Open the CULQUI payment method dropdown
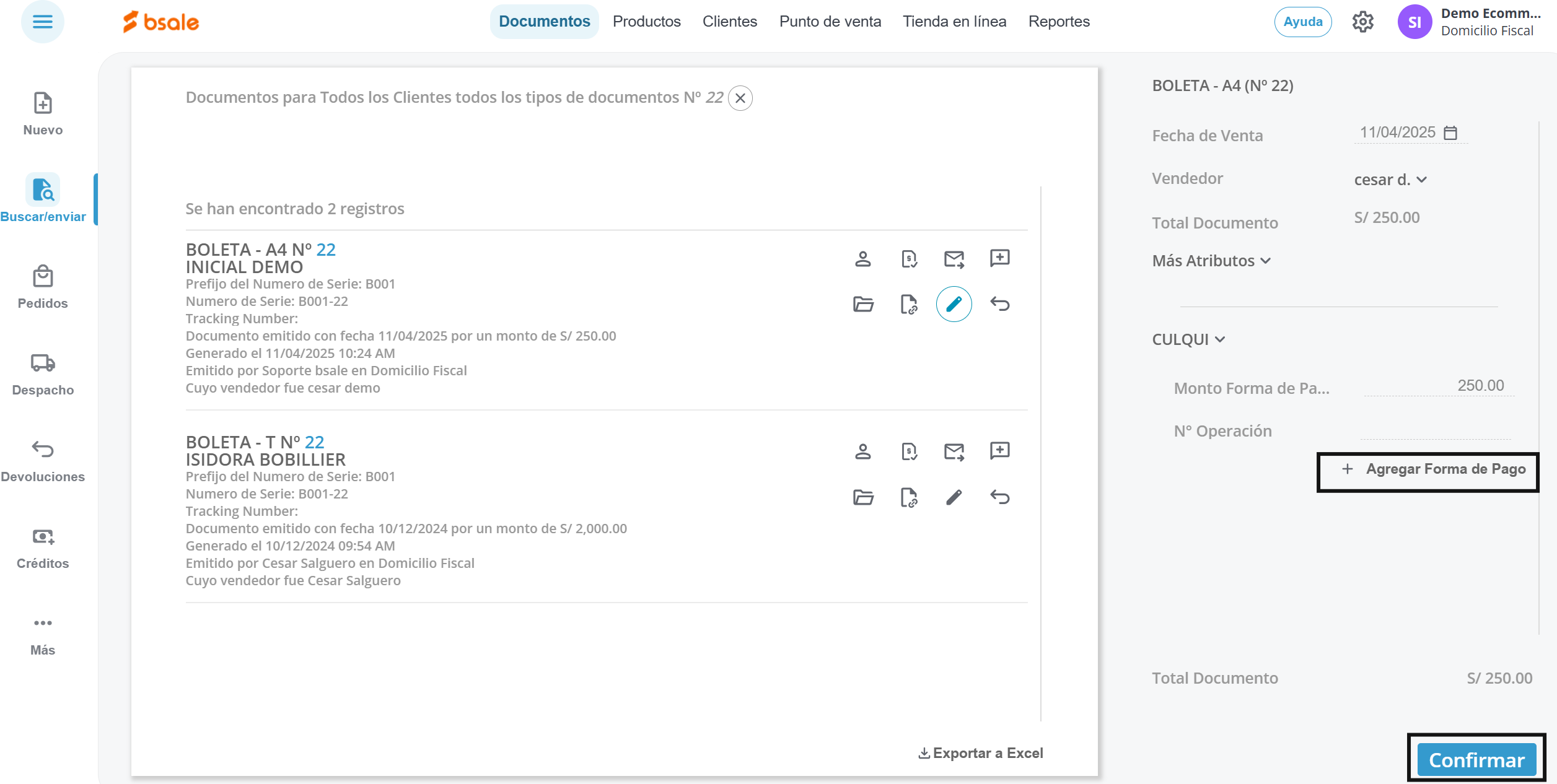 1188,339
